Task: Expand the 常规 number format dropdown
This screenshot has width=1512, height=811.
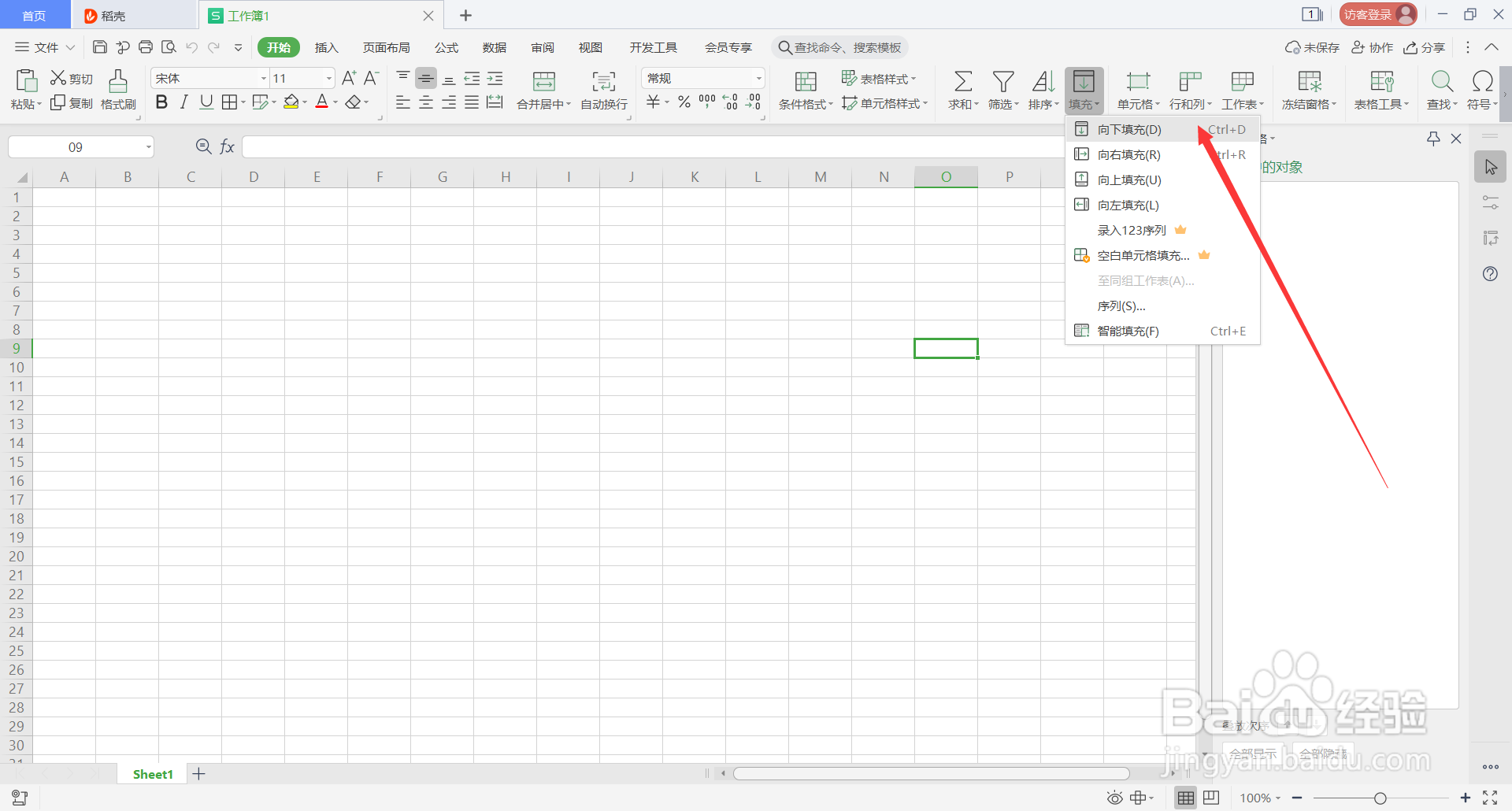Action: [x=758, y=78]
